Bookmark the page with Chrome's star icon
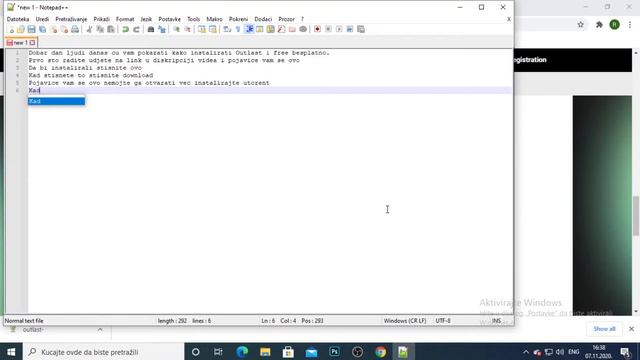 (x=580, y=25)
